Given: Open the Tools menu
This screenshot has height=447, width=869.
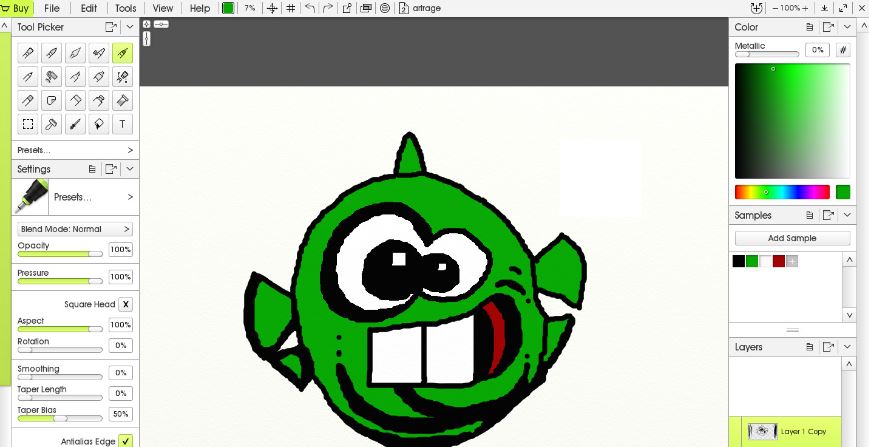Looking at the screenshot, I should pyautogui.click(x=125, y=8).
